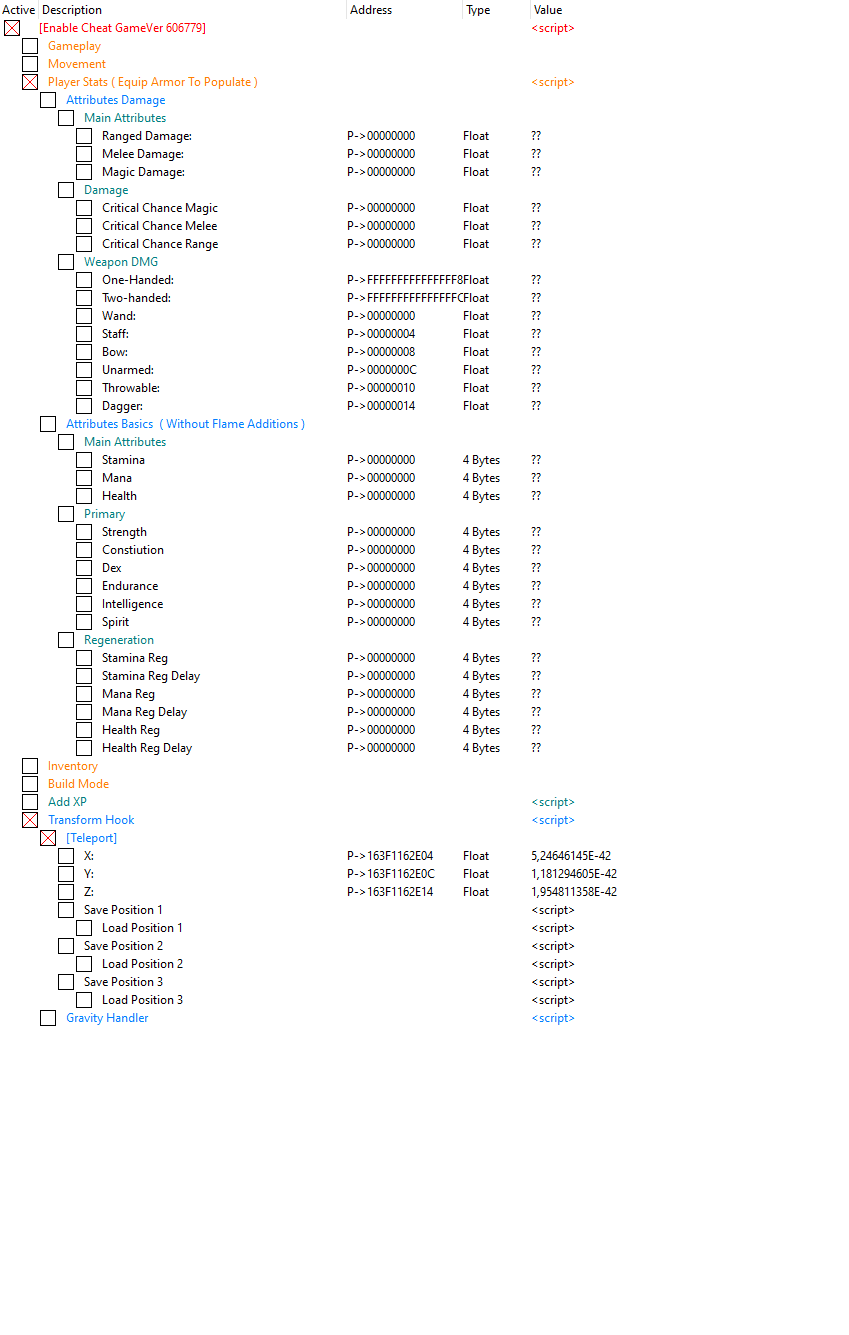Toggle the Throwable entry checkbox

click(84, 388)
